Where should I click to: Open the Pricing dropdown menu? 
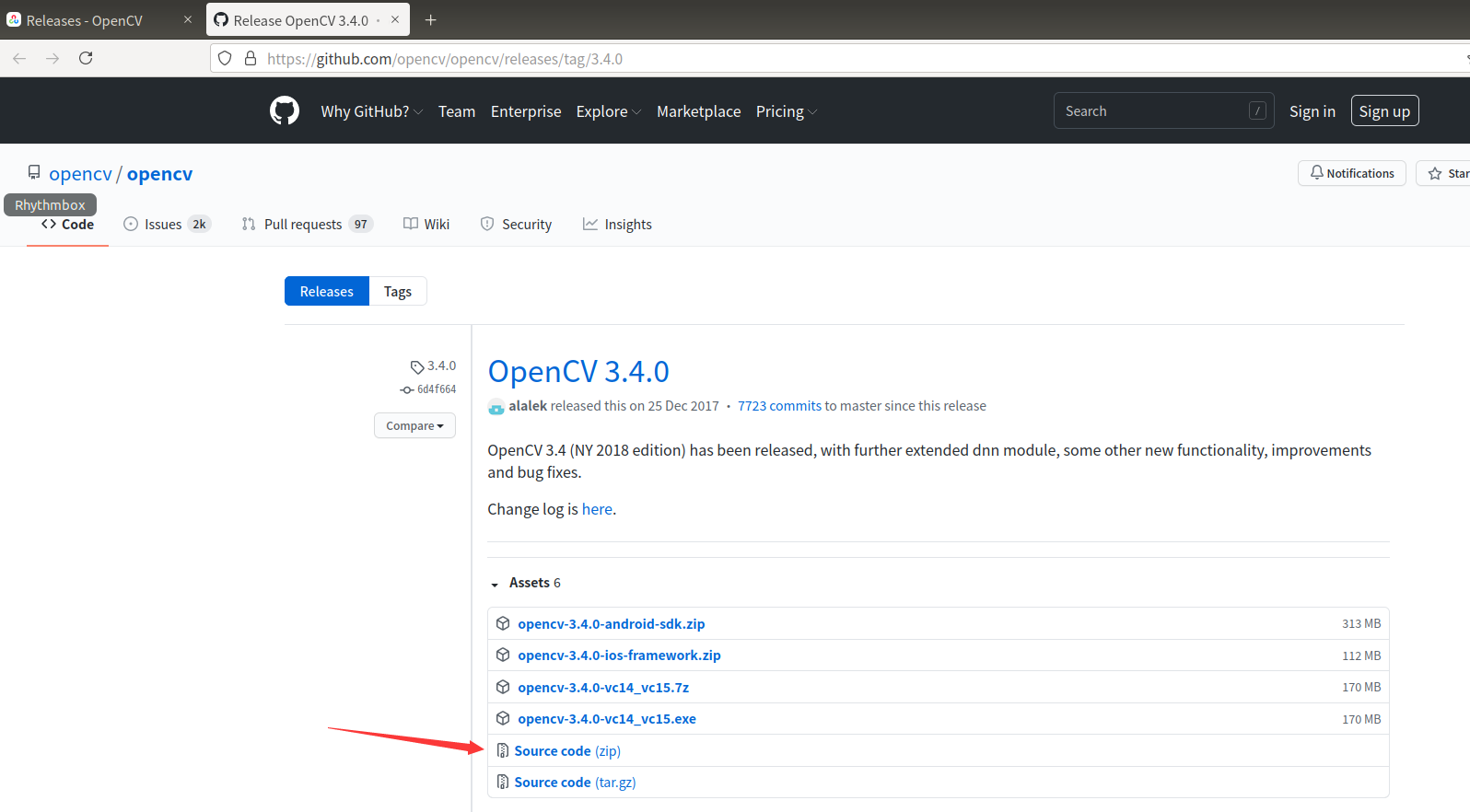[787, 111]
